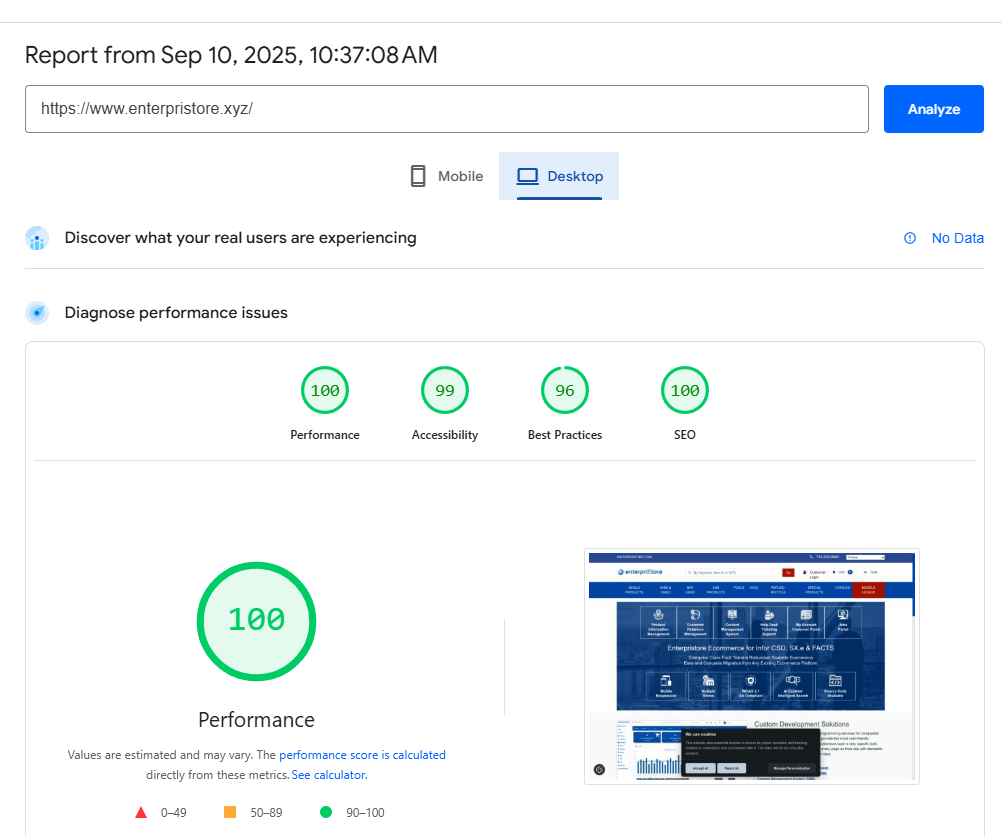Click the large 'Performance' title under the gauge
Viewport: 1002px width, 836px height.
pos(256,720)
